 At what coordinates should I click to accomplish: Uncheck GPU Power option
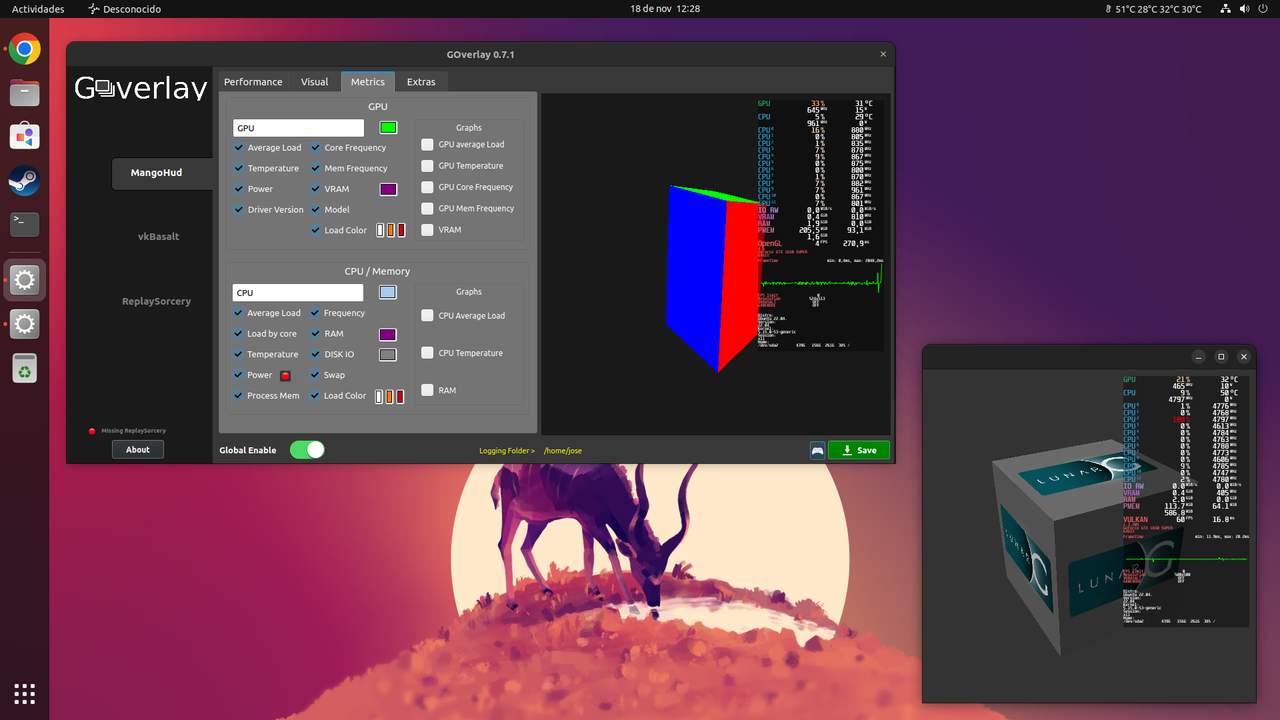click(x=239, y=189)
